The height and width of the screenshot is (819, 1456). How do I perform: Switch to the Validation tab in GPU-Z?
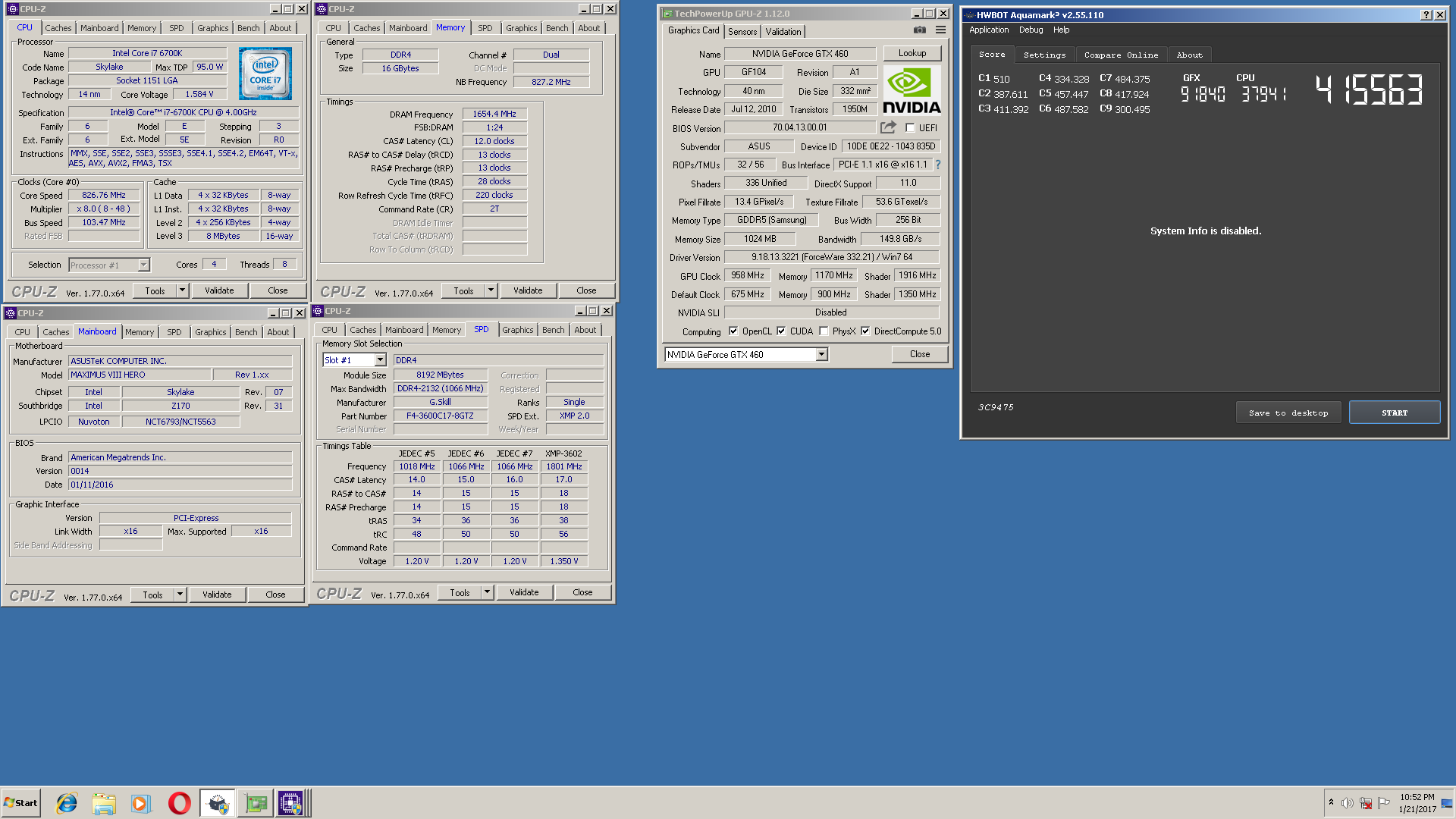tap(783, 32)
